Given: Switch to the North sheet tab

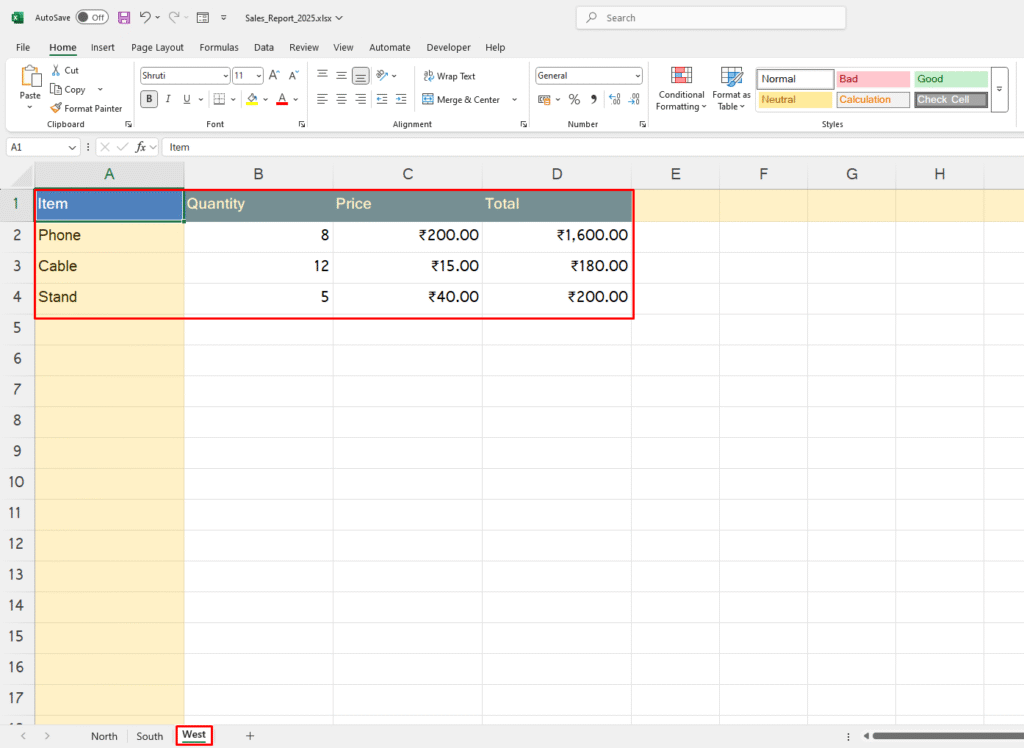Looking at the screenshot, I should [x=104, y=736].
